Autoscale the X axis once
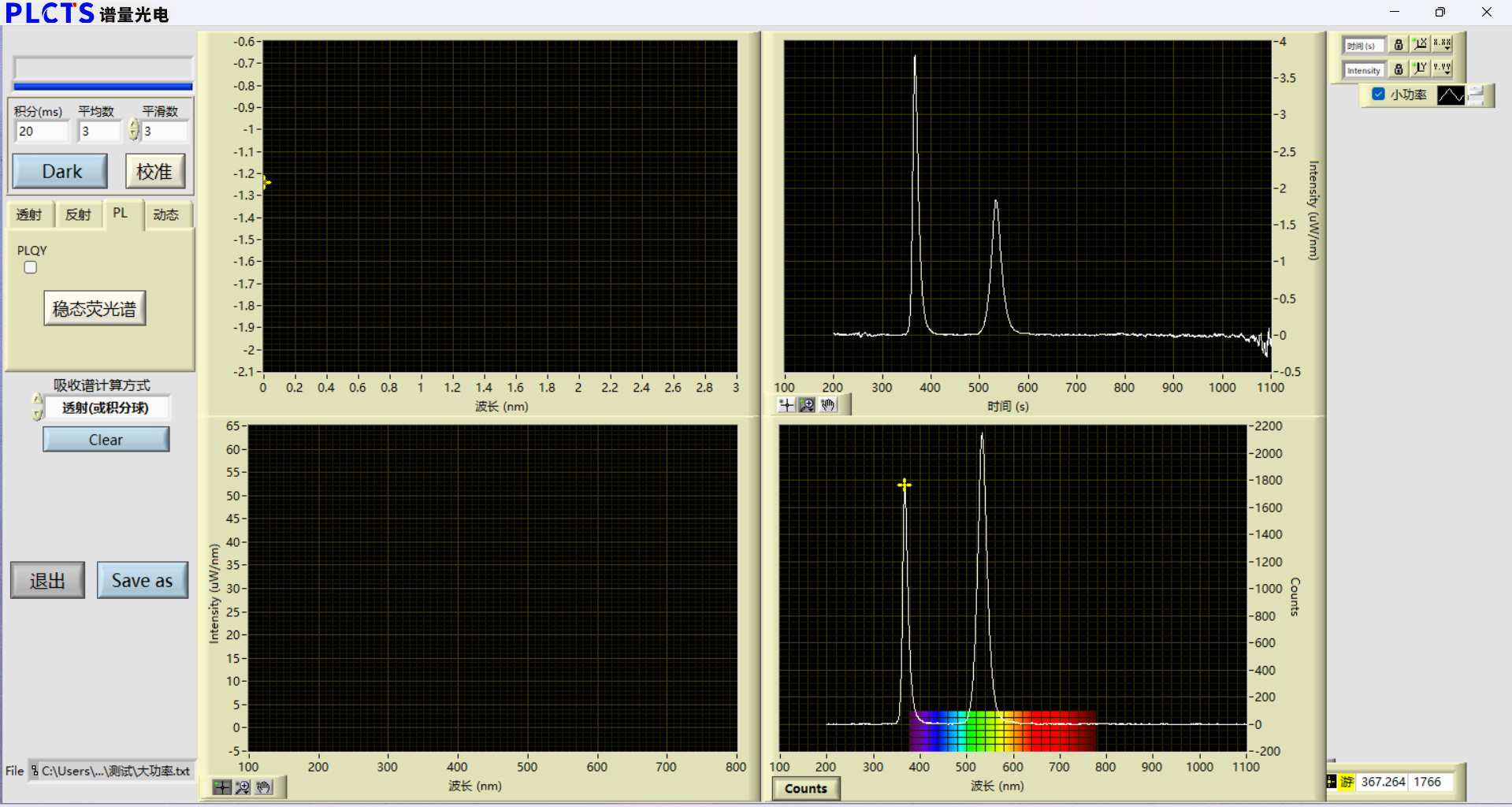This screenshot has height=807, width=1512. (x=1420, y=45)
